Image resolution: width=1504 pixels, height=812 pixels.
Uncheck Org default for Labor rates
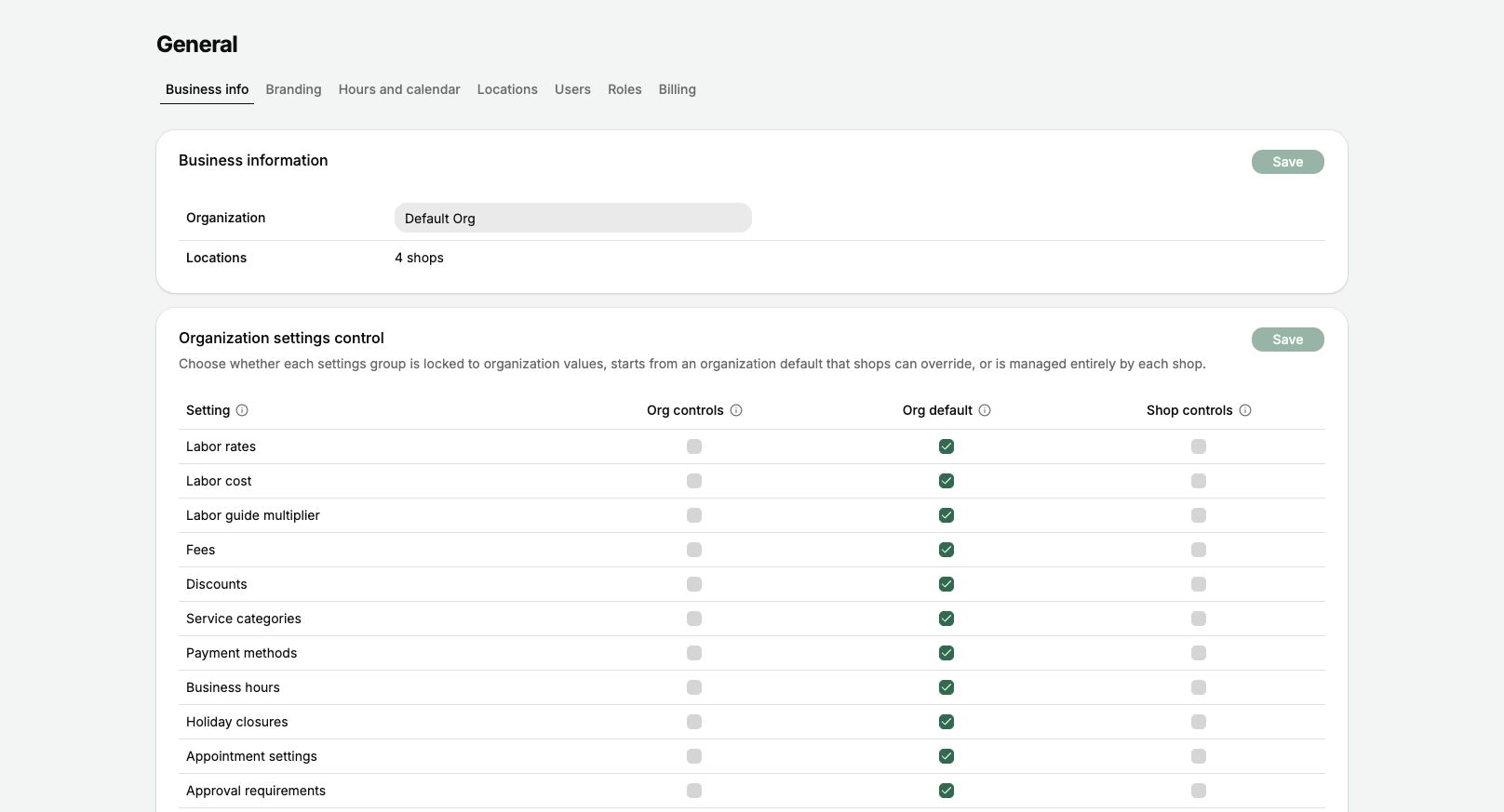coord(947,446)
